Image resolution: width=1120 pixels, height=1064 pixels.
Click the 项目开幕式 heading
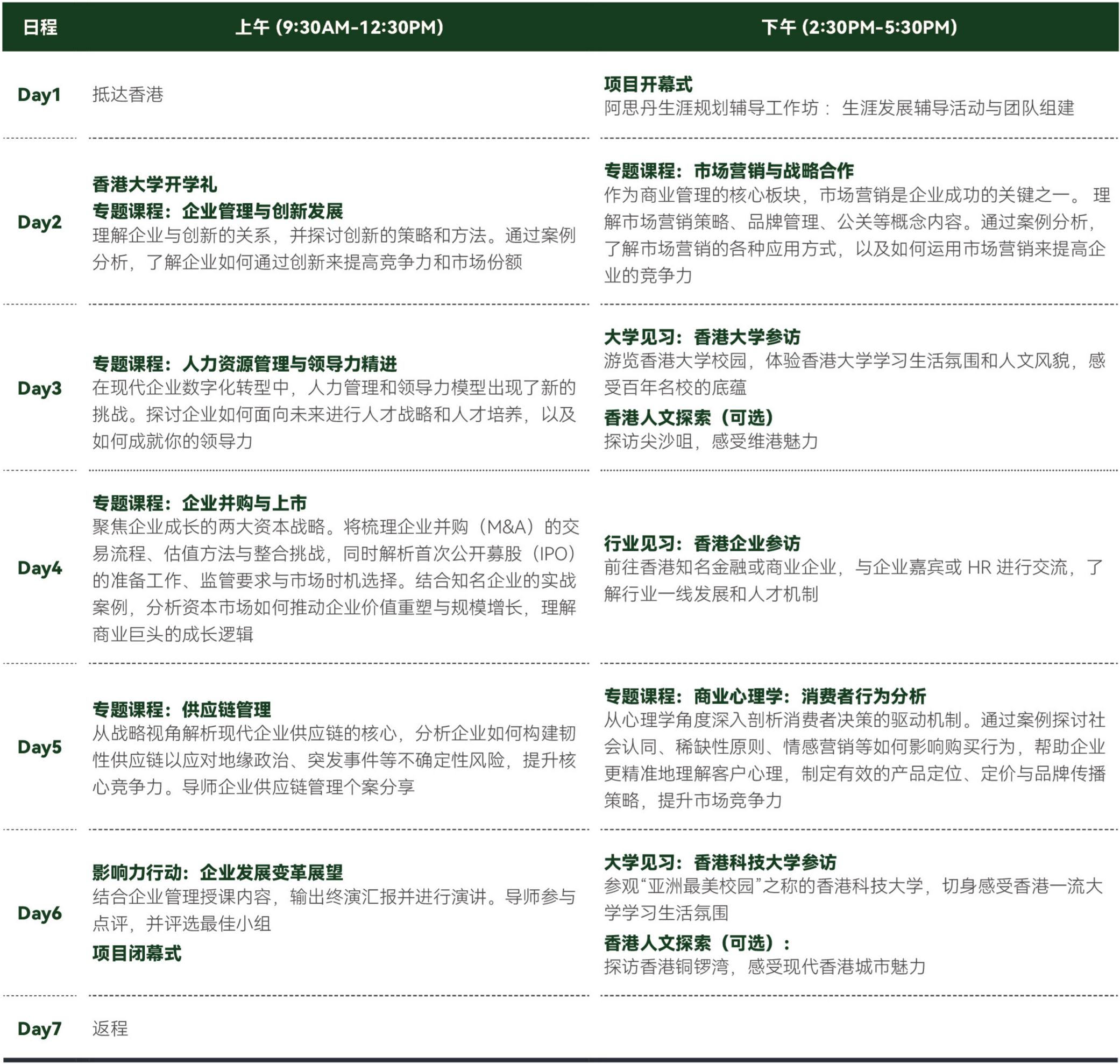[648, 84]
